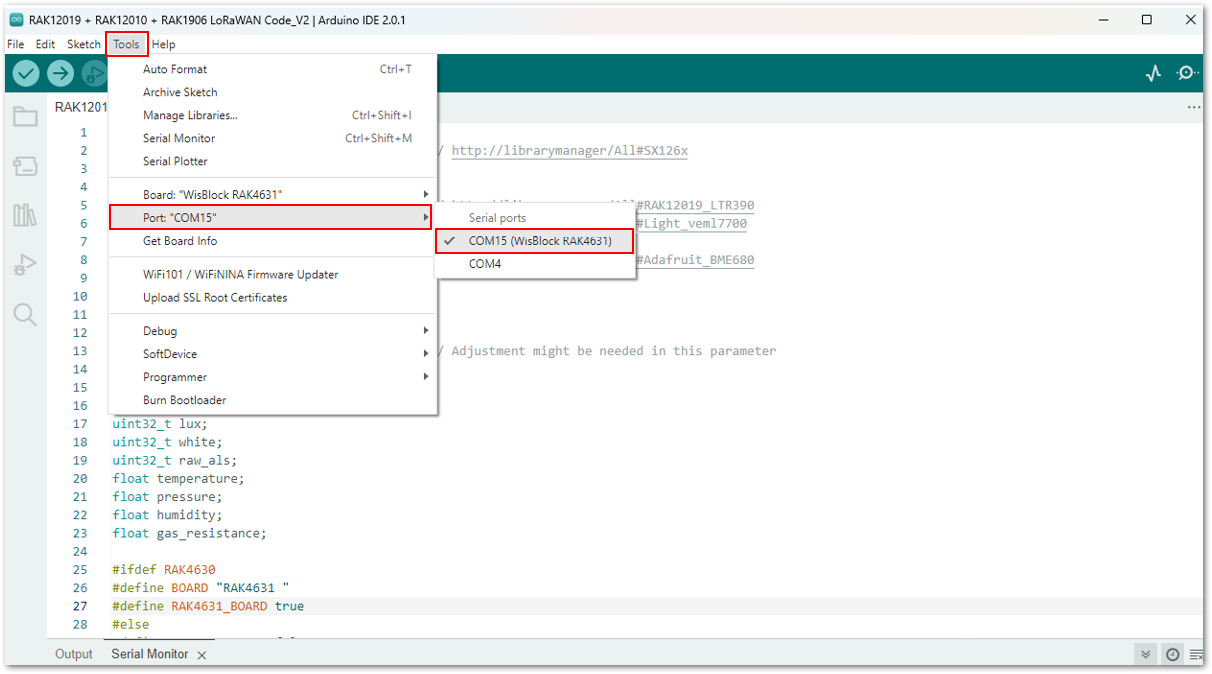Select Upload SSL Root Certificates
The width and height of the screenshot is (1212, 674).
(x=272, y=297)
